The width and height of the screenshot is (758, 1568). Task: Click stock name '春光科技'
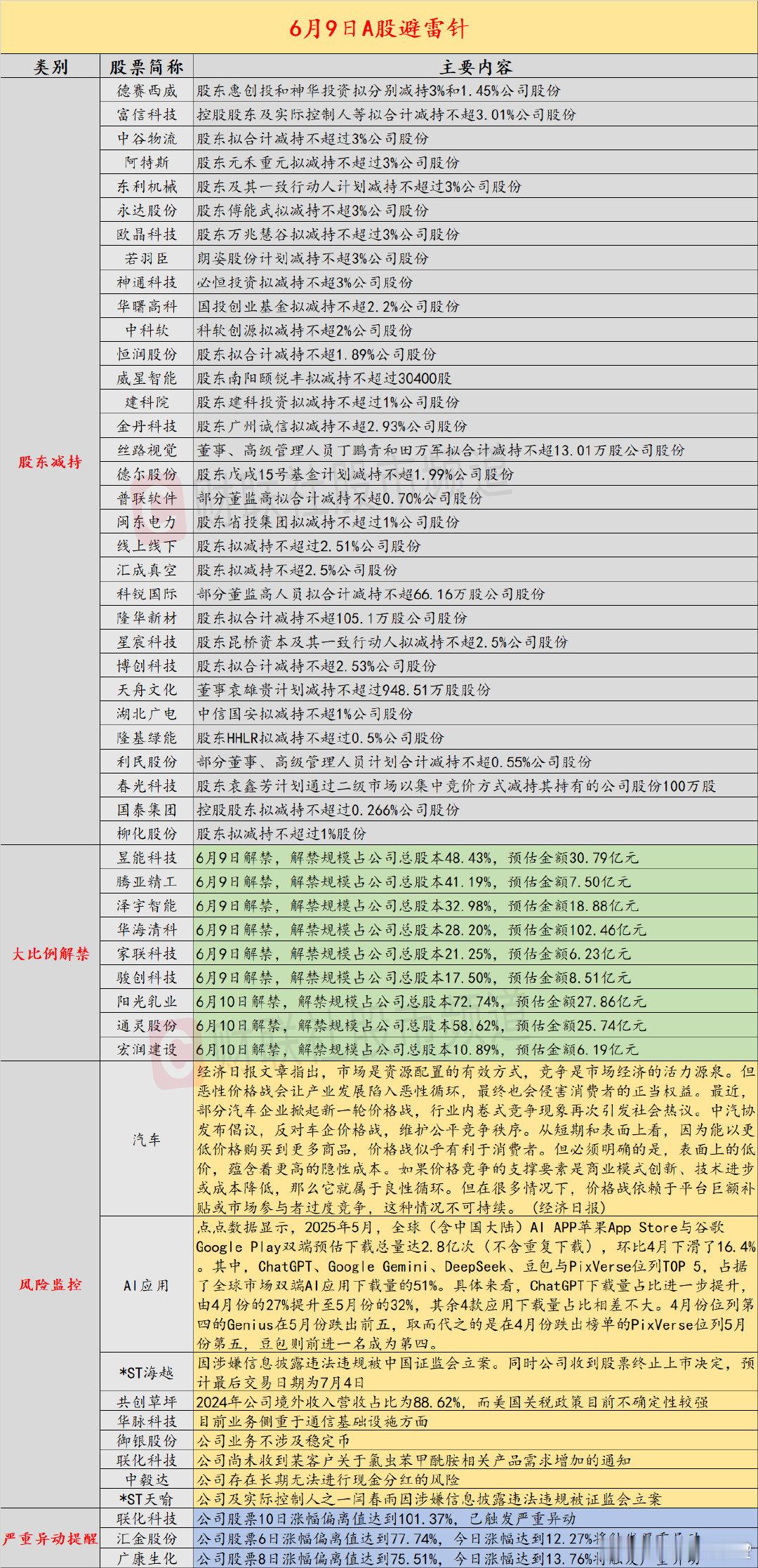click(147, 786)
